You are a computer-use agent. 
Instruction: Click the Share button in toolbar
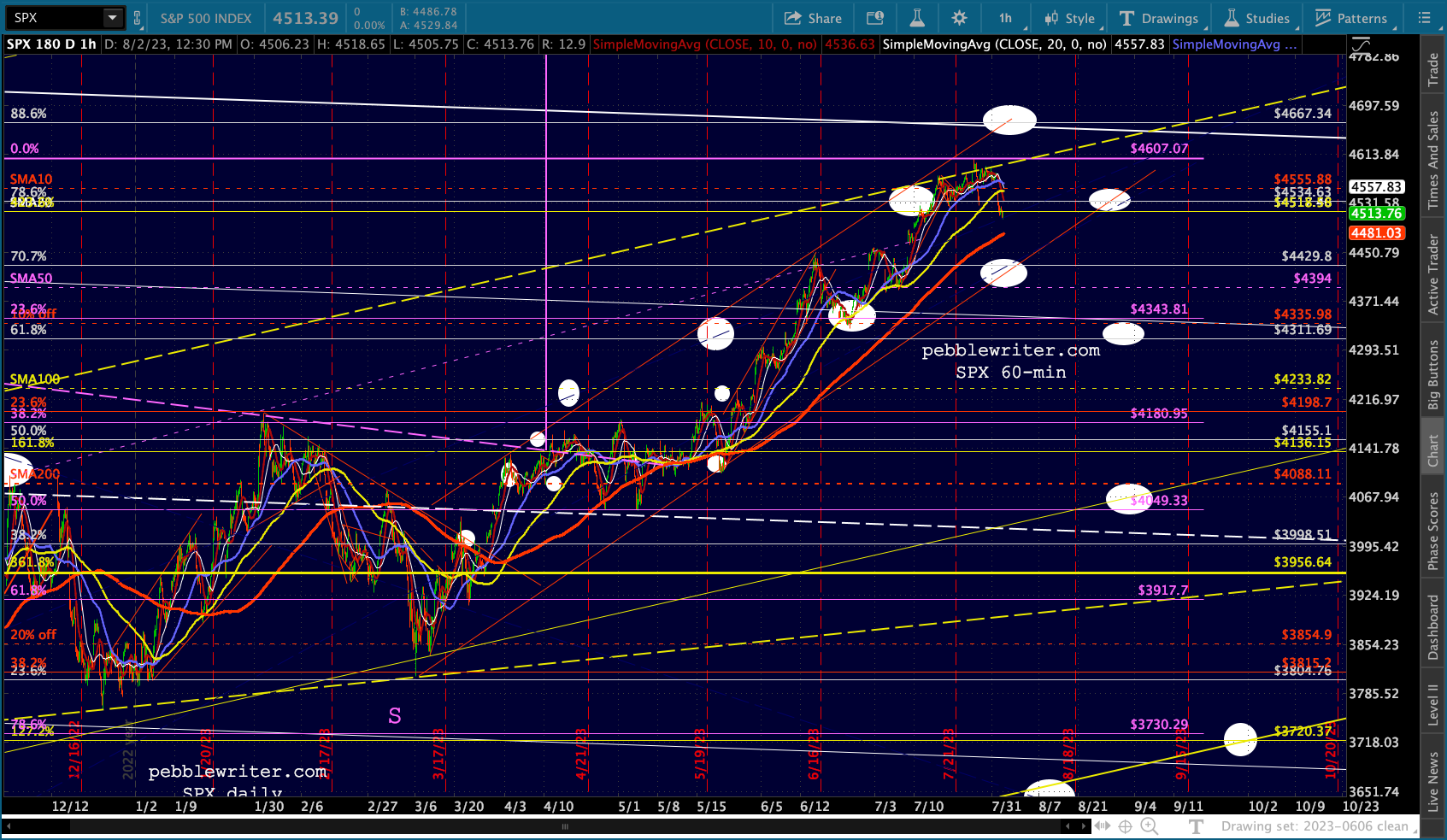[x=813, y=18]
